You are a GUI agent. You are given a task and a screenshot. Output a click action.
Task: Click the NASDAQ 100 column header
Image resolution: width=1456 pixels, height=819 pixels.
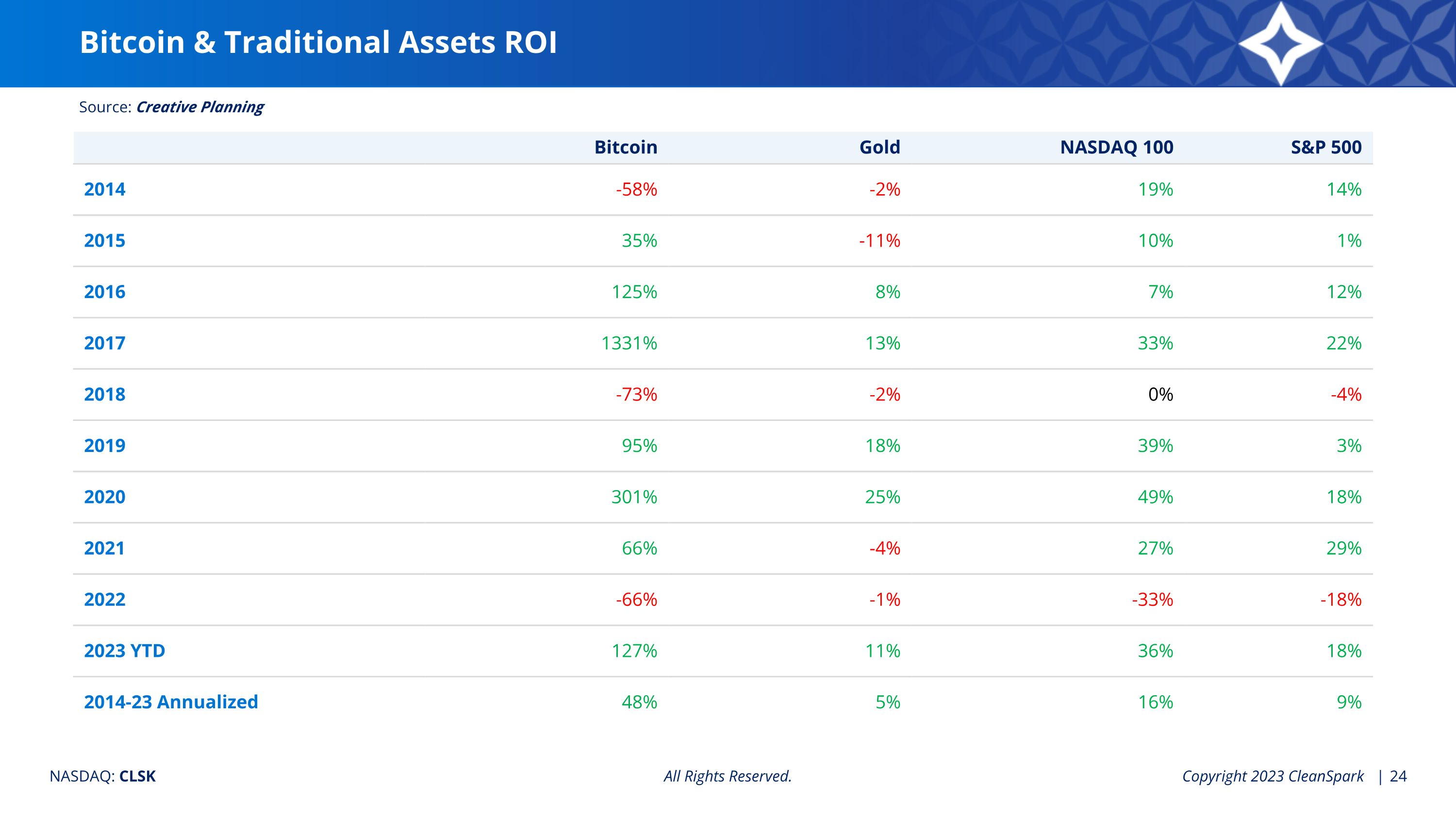(1116, 147)
